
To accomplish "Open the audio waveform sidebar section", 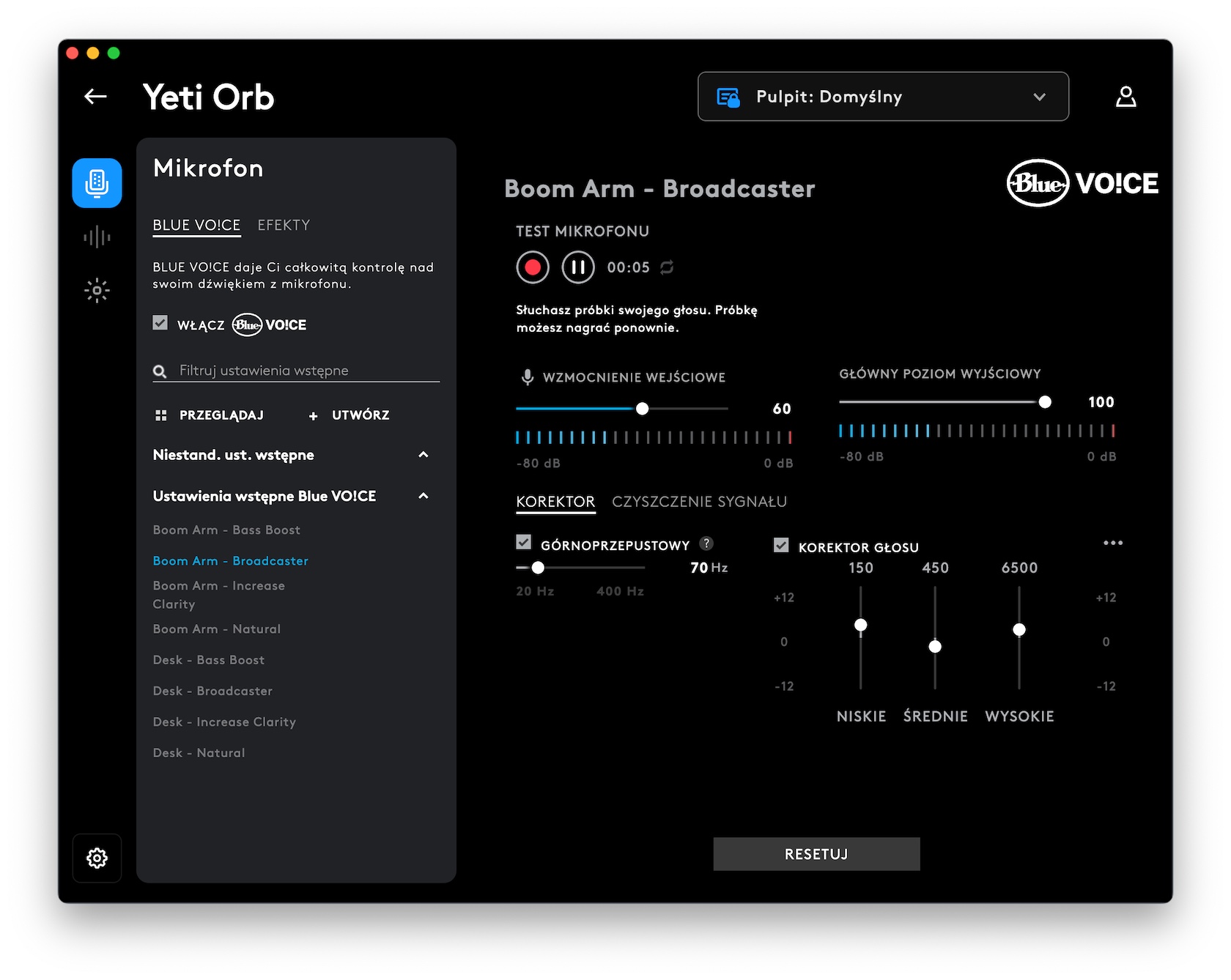I will [97, 237].
